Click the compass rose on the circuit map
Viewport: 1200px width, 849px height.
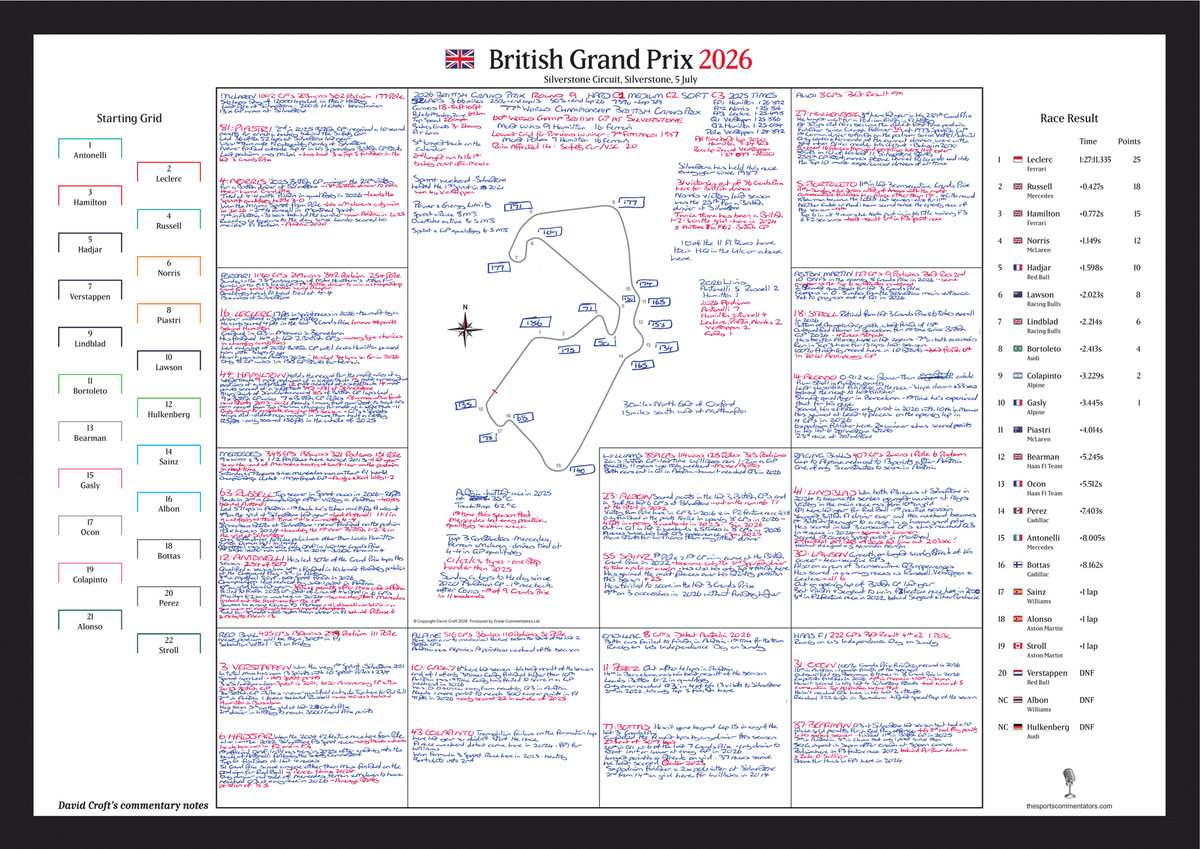[x=465, y=322]
